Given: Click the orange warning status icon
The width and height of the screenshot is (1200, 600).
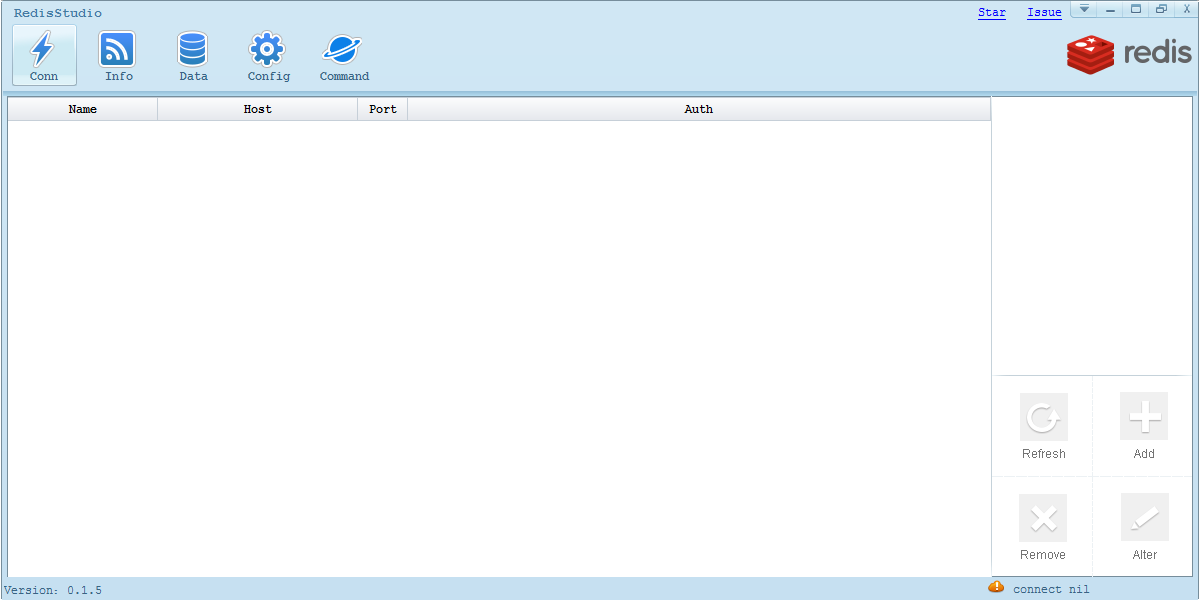Looking at the screenshot, I should [996, 587].
